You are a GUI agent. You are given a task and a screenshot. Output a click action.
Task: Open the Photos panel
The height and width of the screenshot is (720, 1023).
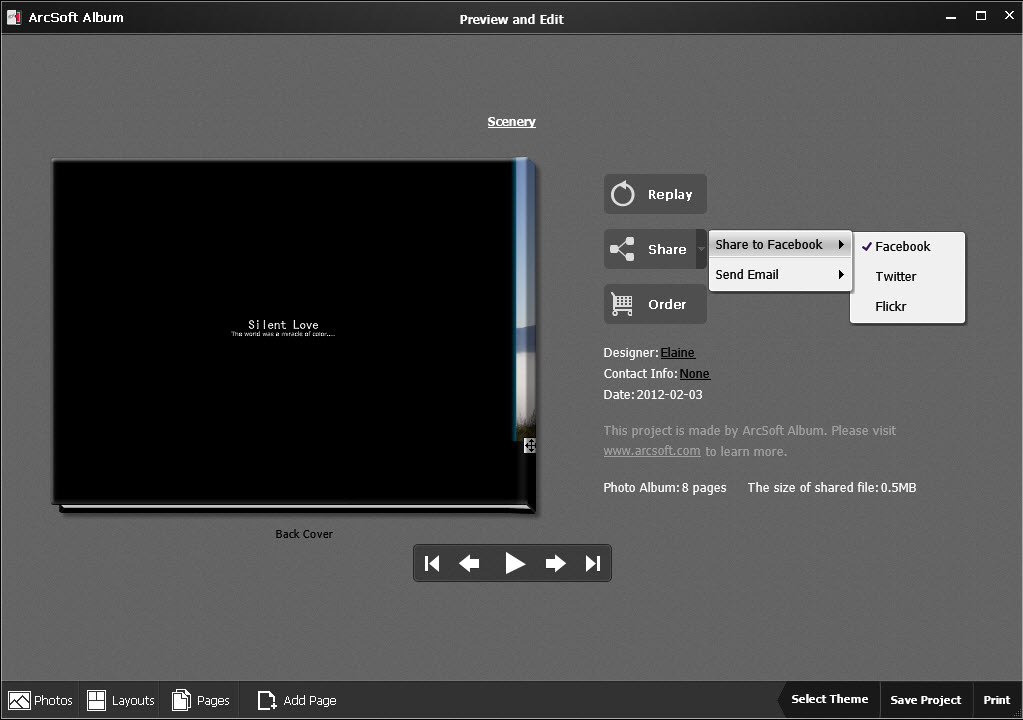[41, 700]
